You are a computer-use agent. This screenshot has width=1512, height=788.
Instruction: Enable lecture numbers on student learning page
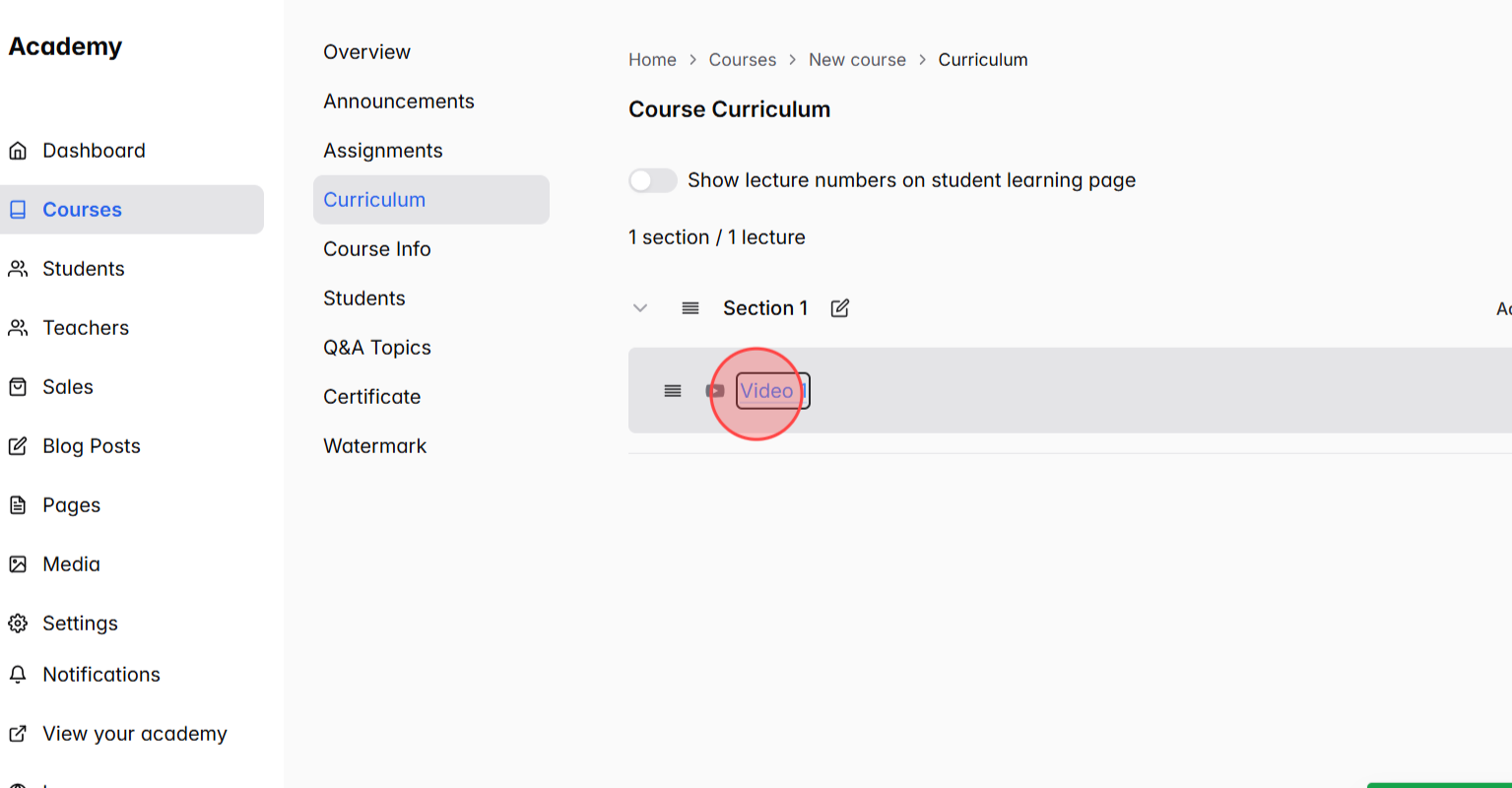click(x=652, y=180)
